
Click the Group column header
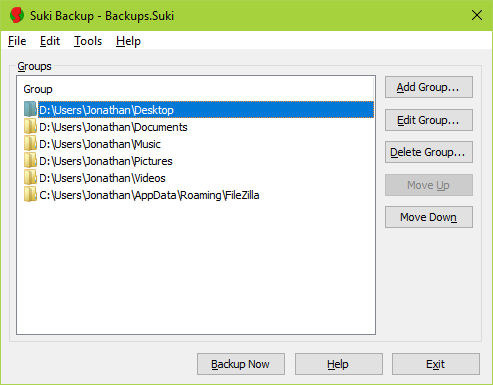point(38,89)
